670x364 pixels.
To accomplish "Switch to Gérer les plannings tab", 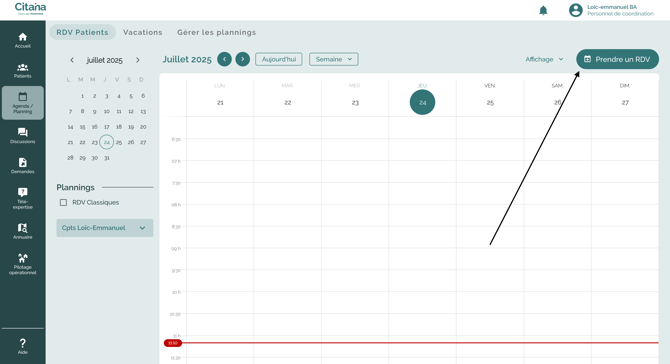I will click(217, 32).
